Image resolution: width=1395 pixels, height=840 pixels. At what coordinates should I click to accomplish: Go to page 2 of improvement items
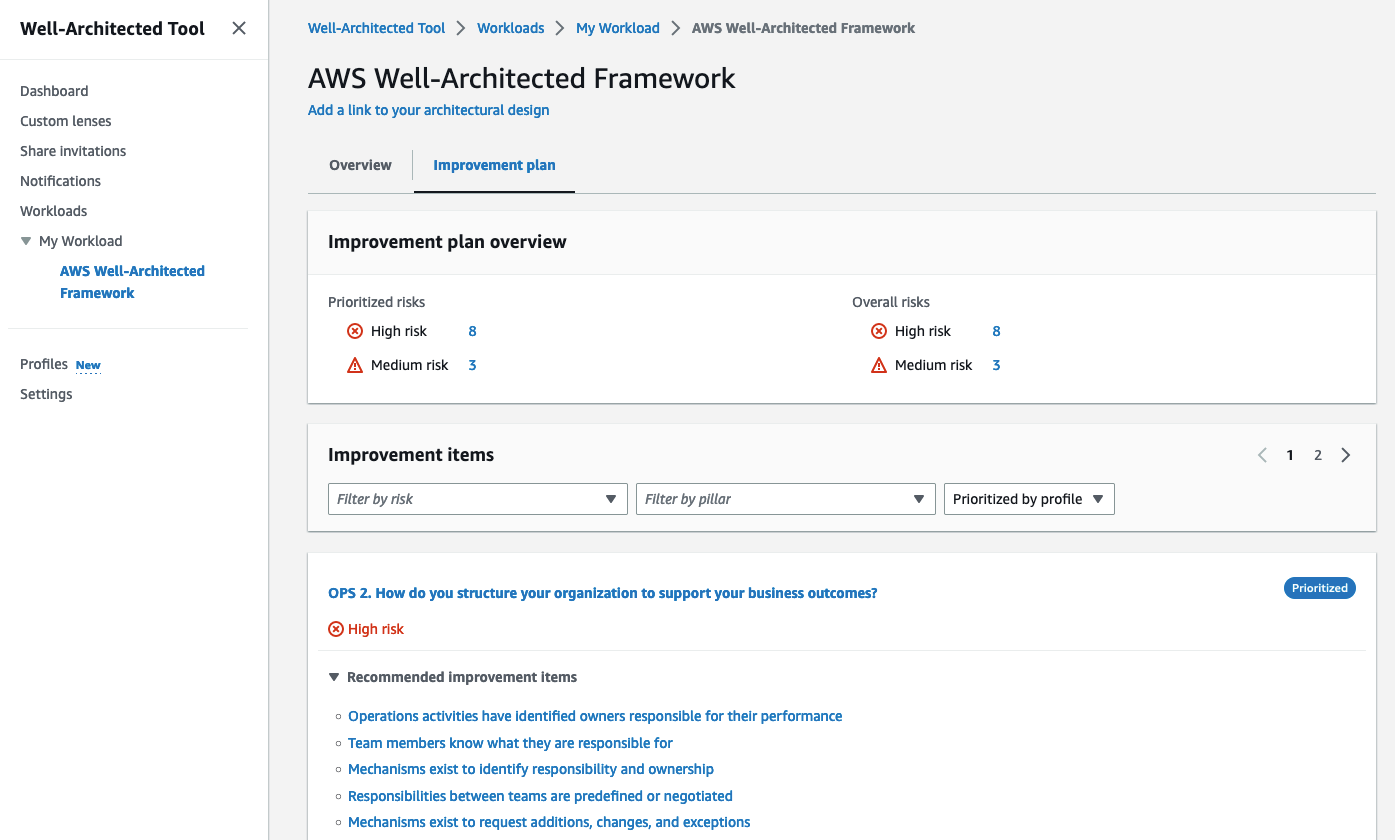click(x=1318, y=455)
